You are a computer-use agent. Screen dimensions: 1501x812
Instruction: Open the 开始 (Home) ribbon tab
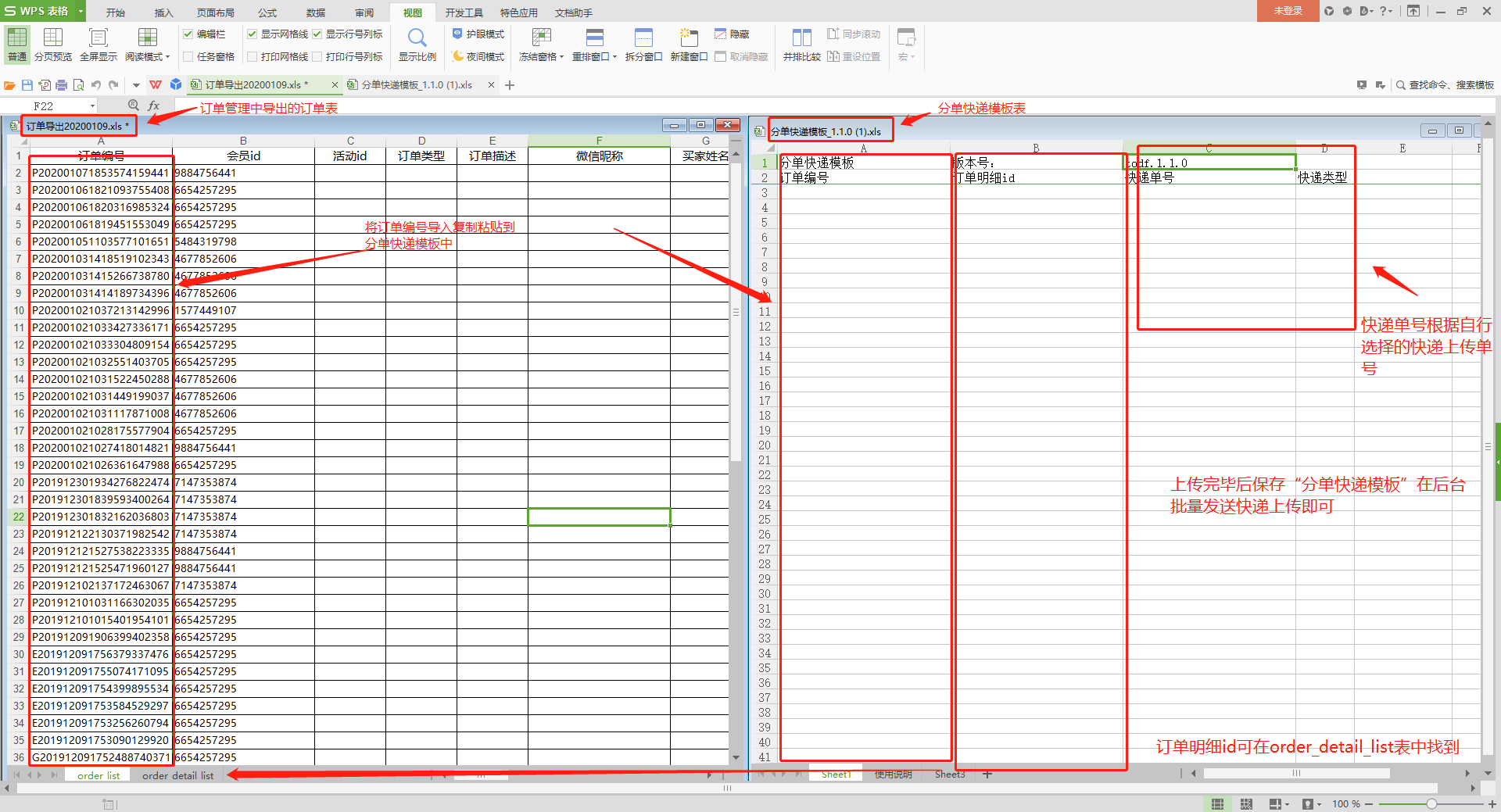click(x=116, y=13)
